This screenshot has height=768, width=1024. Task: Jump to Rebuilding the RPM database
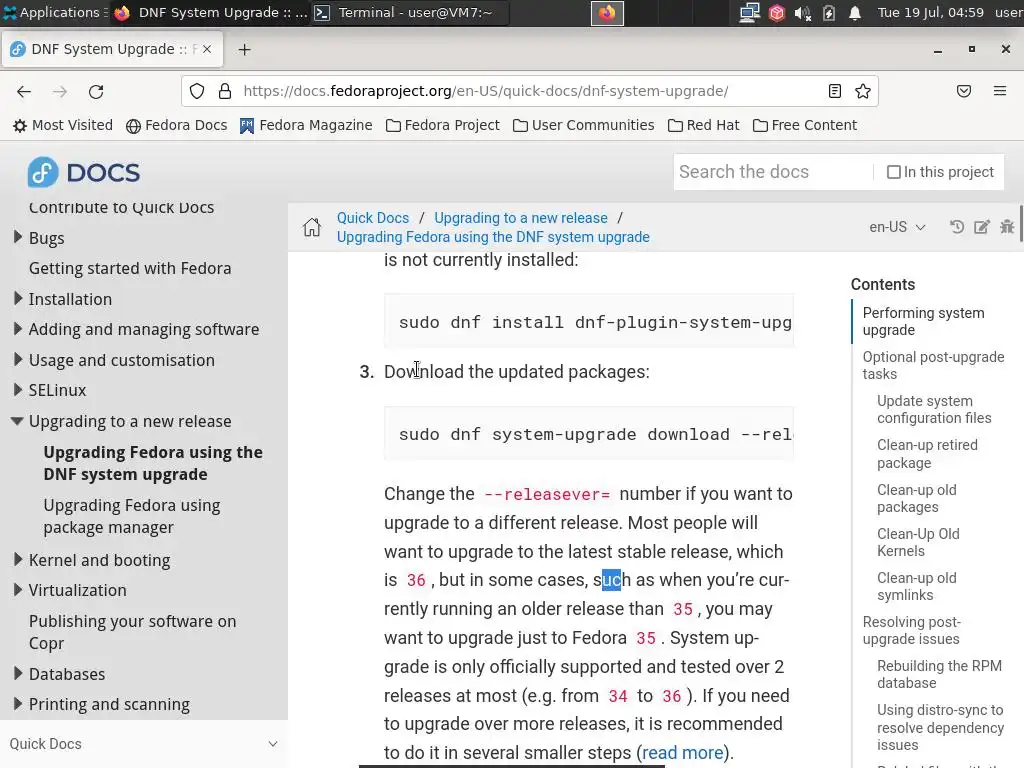point(939,674)
